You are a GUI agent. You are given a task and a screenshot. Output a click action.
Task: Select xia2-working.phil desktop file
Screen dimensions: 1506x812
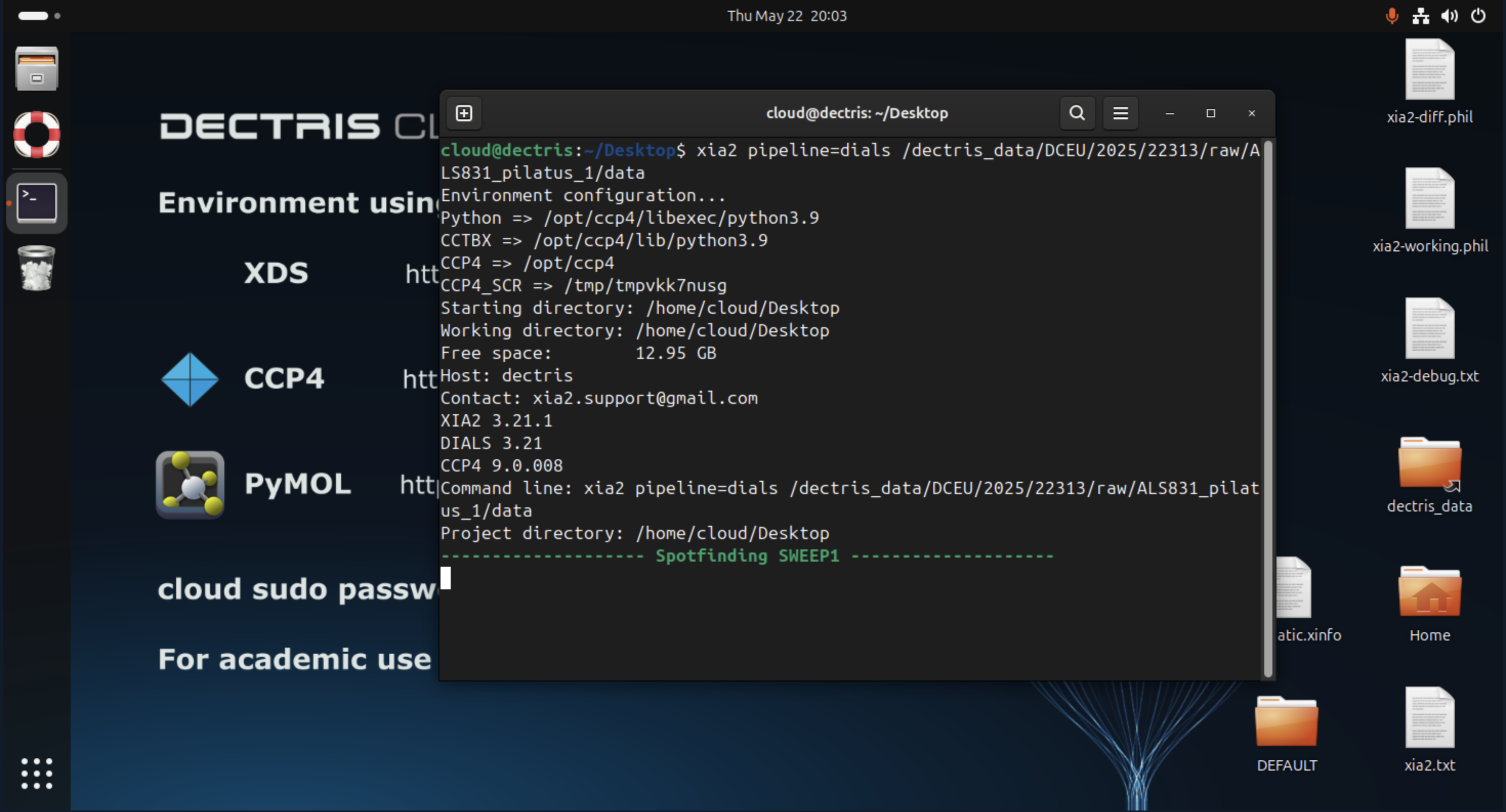(x=1430, y=211)
